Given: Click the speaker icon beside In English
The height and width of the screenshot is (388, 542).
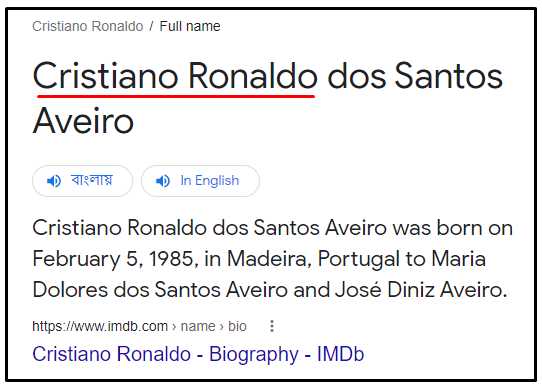Looking at the screenshot, I should [163, 181].
